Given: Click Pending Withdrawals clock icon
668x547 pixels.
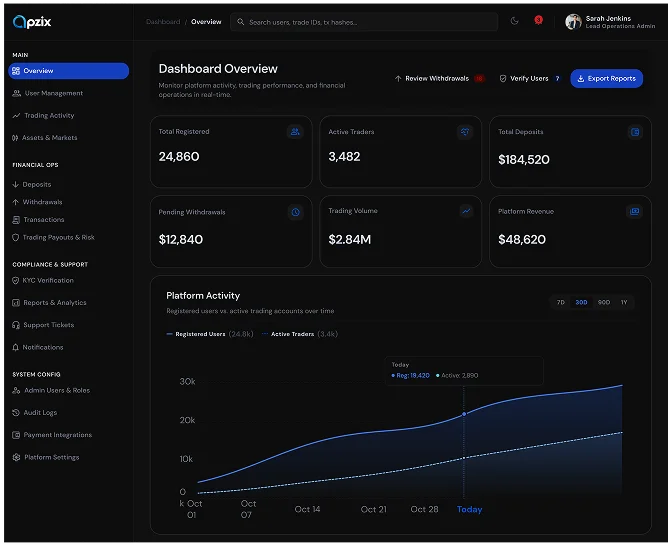Looking at the screenshot, I should tap(296, 212).
